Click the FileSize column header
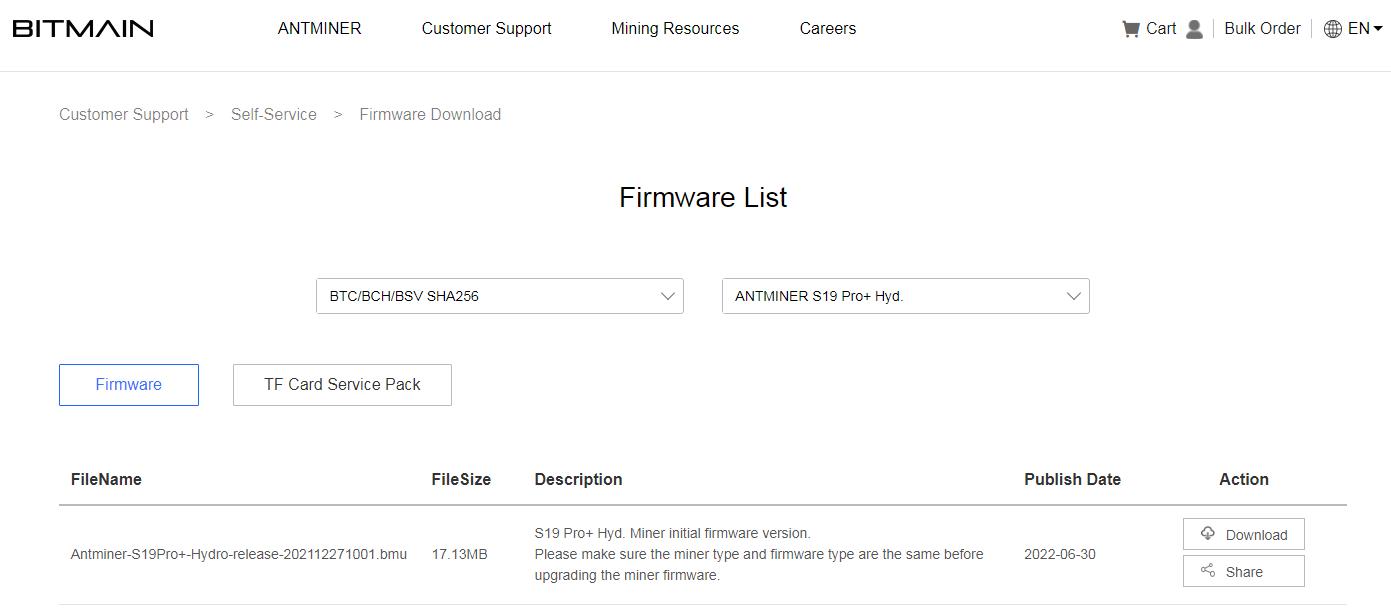 coord(461,479)
